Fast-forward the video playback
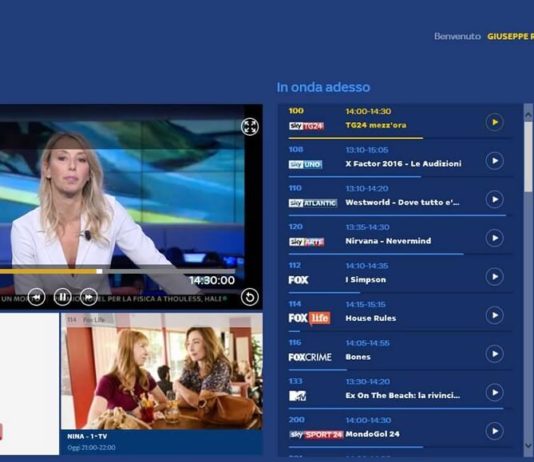534x462 pixels. tap(89, 297)
